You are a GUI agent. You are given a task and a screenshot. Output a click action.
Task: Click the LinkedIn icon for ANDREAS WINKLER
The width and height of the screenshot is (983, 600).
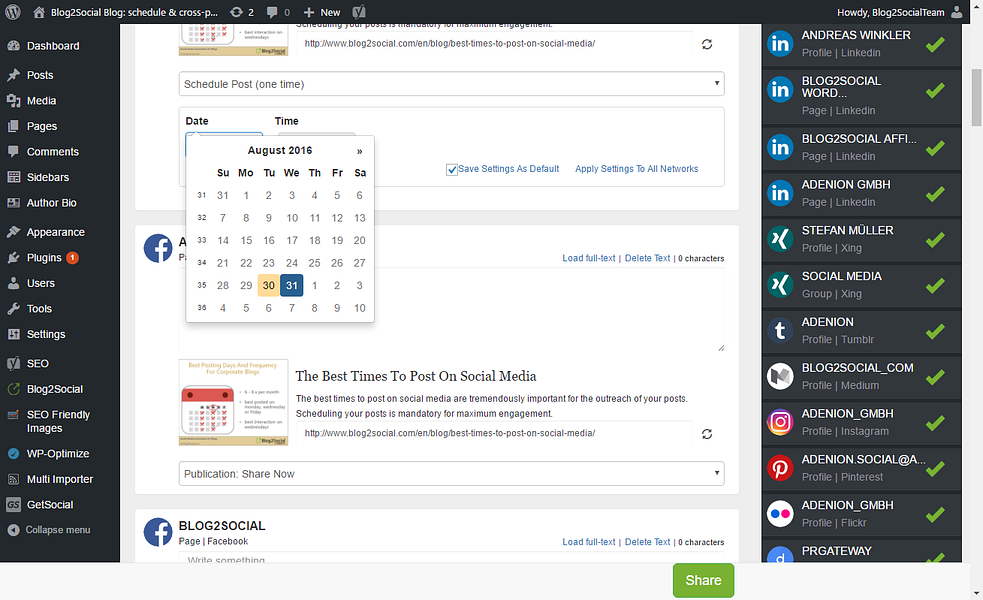coord(780,44)
